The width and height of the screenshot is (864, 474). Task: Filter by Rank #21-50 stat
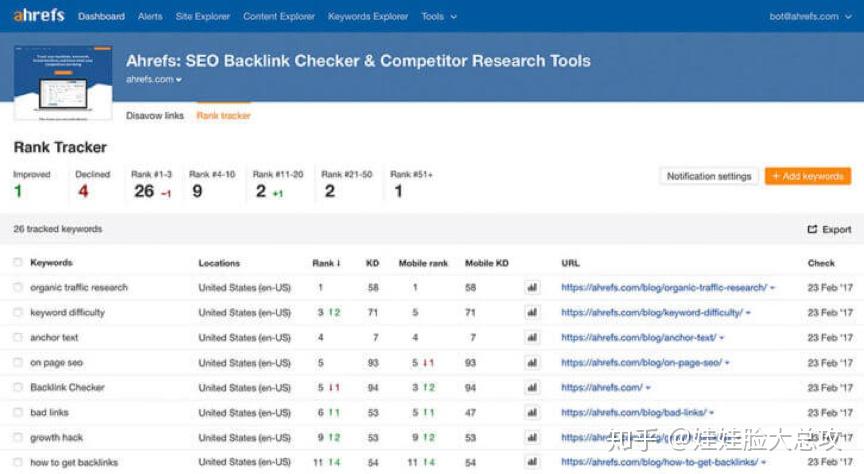pos(347,184)
